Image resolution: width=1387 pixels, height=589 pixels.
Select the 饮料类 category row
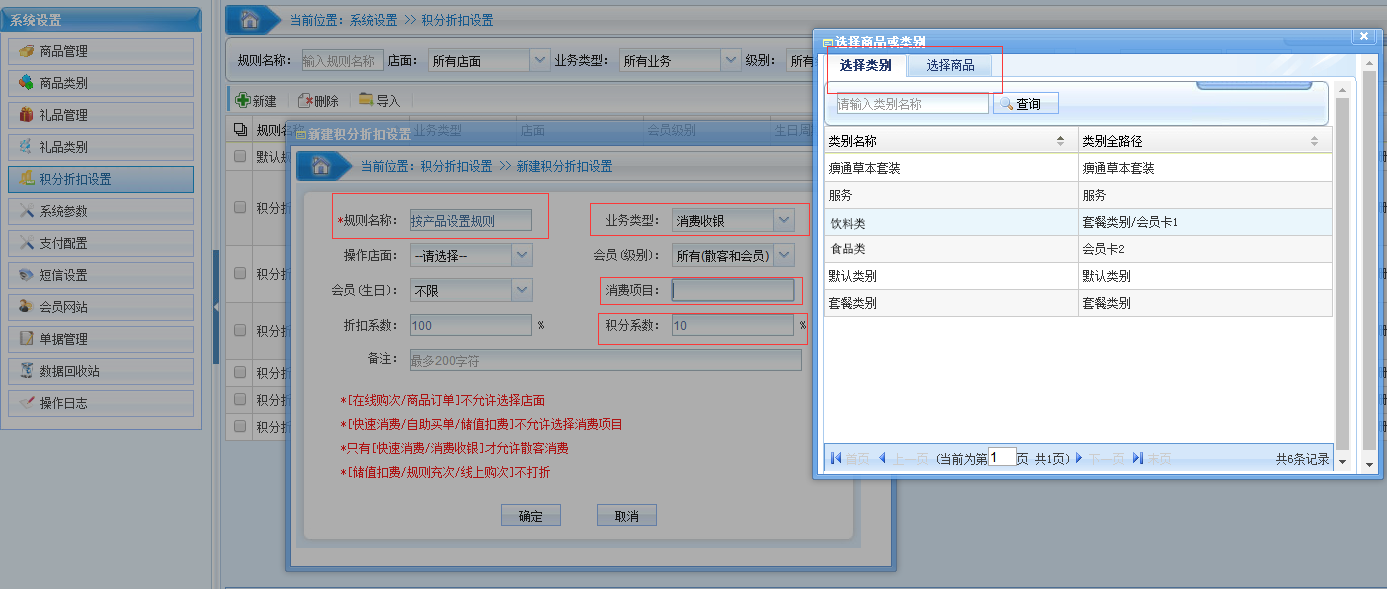(x=1078, y=222)
